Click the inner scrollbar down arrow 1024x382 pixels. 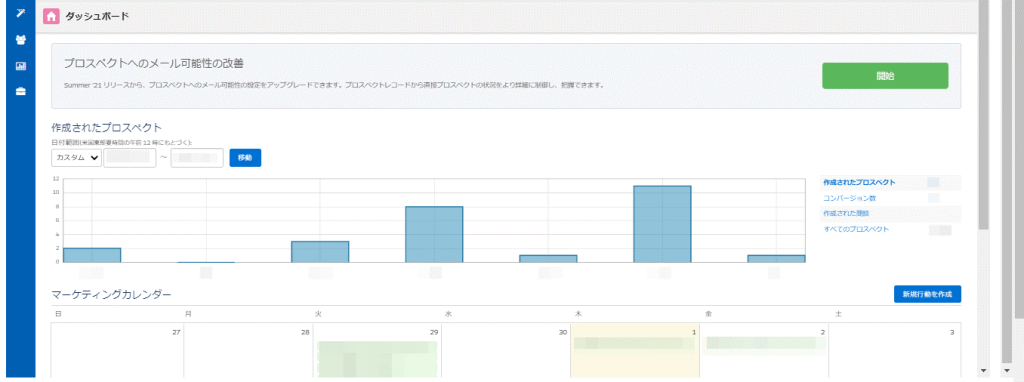click(984, 371)
